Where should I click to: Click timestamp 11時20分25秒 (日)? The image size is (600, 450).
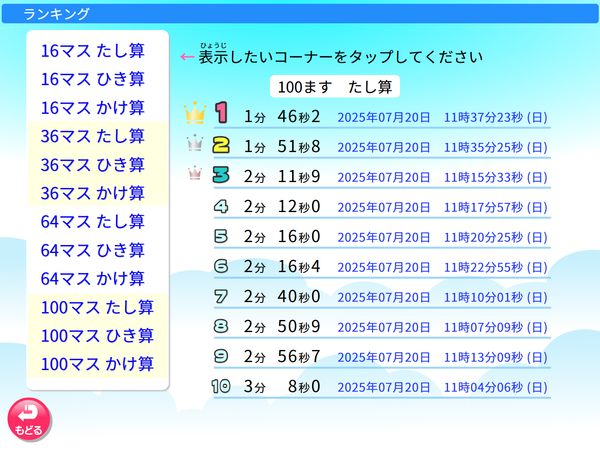coord(496,237)
